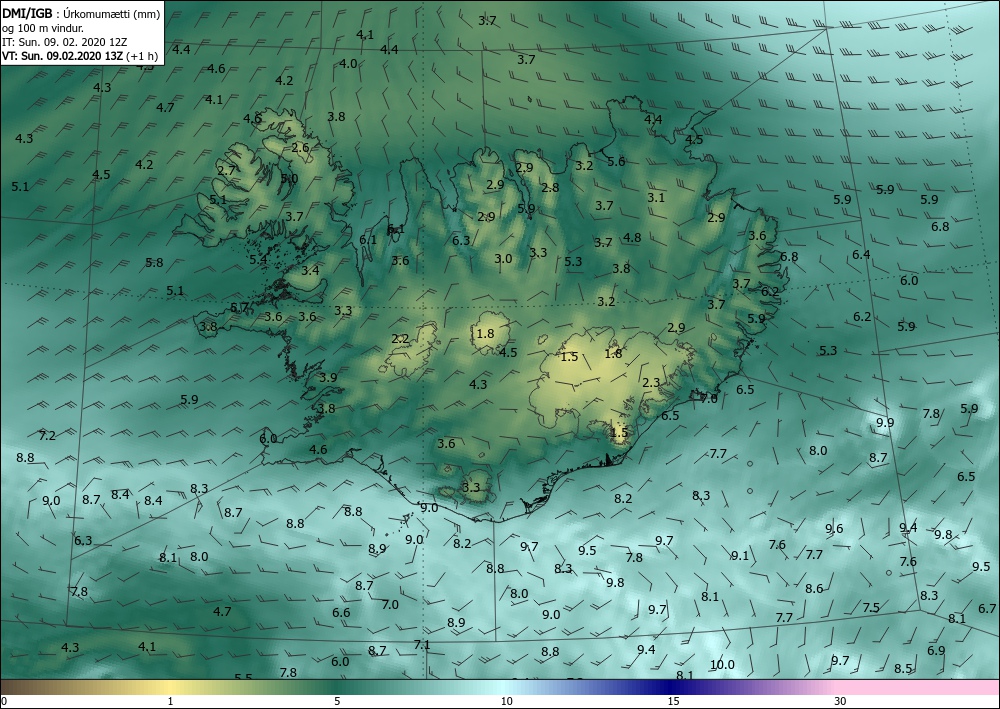Click the 6.9 value on the map
The image size is (1000, 709).
pos(936,650)
